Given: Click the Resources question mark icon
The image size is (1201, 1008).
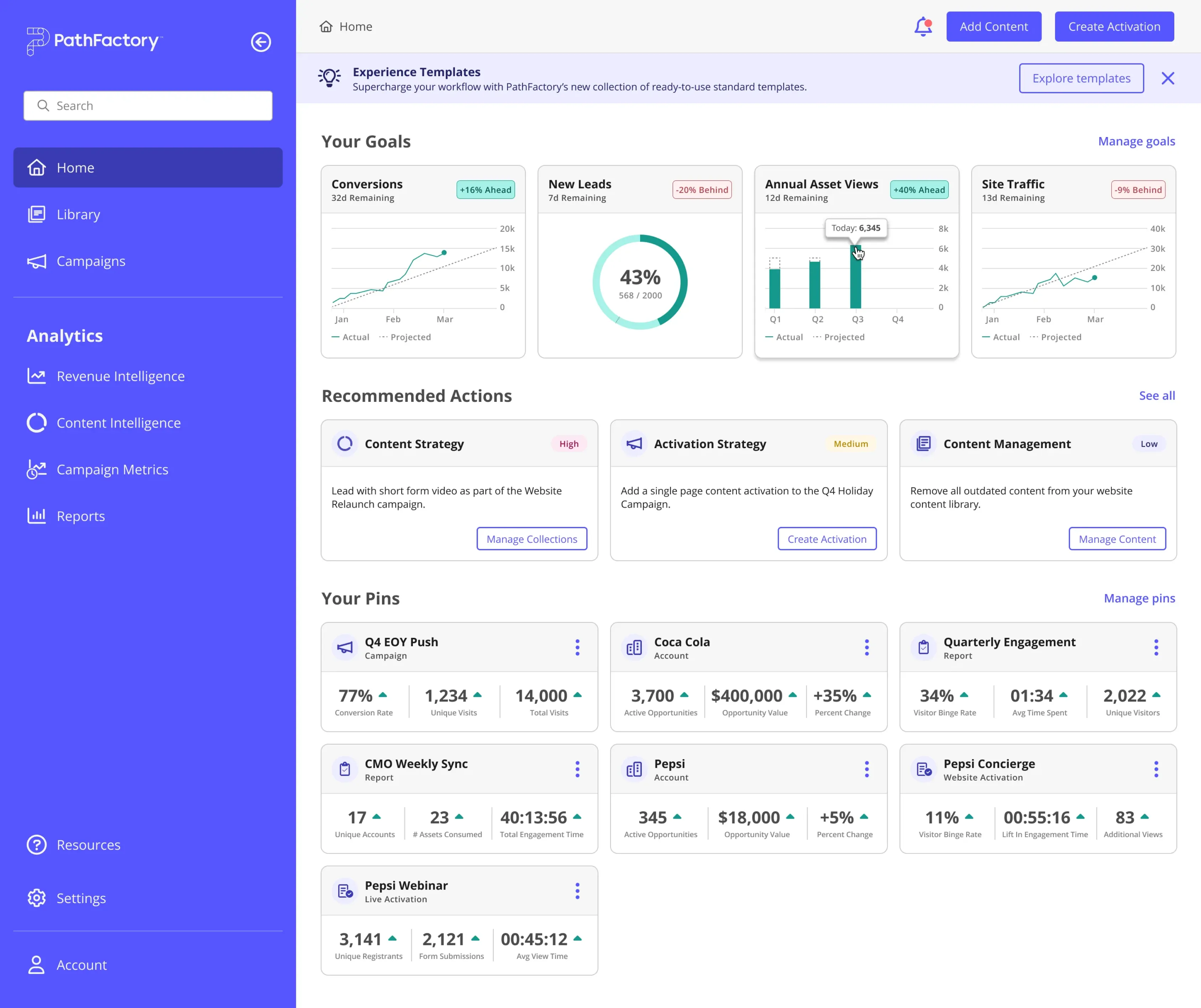Looking at the screenshot, I should pos(37,845).
